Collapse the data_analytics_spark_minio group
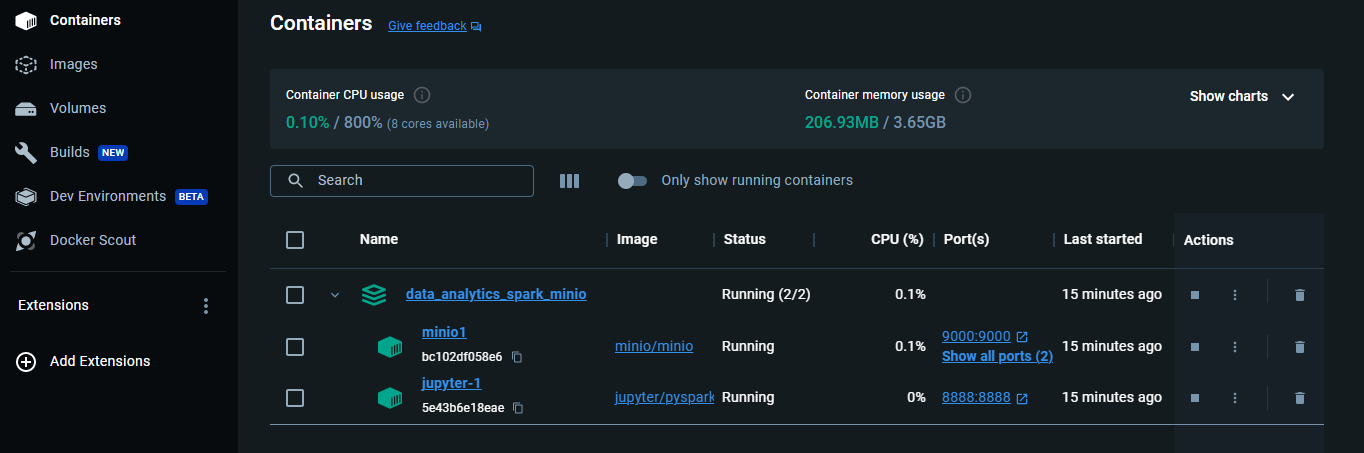The image size is (1364, 453). (x=336, y=295)
